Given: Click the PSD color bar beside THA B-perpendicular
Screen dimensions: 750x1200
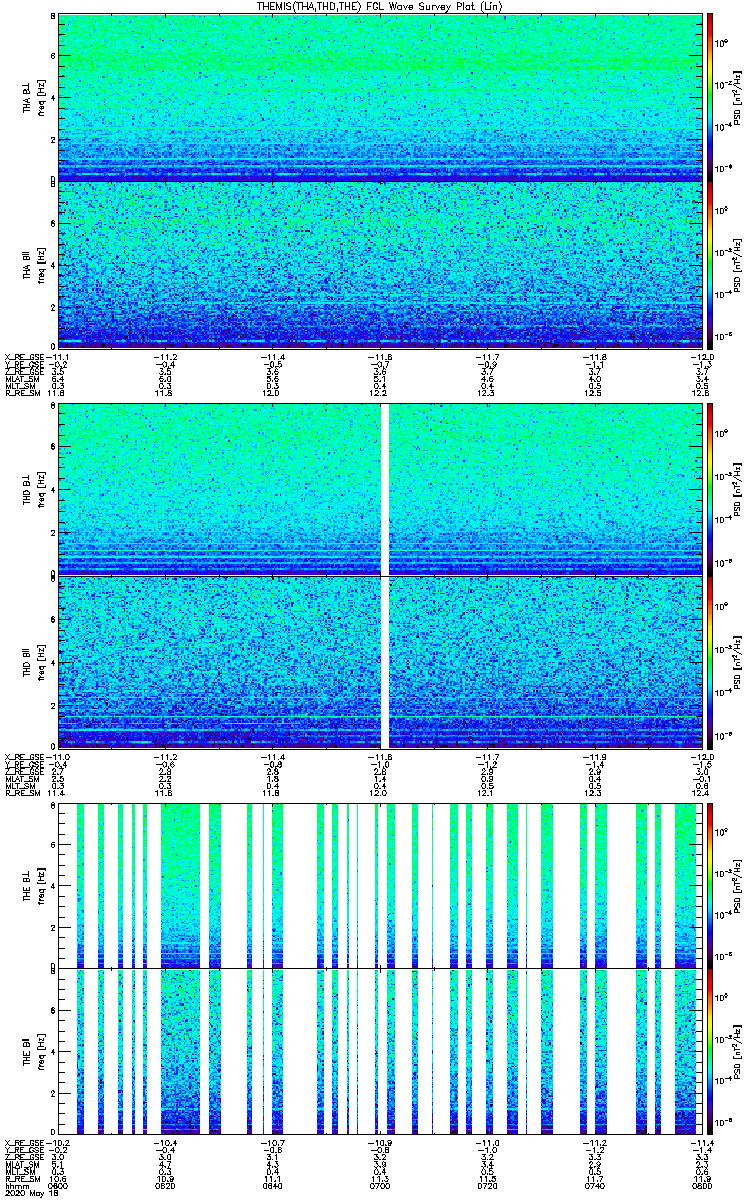Looking at the screenshot, I should click(x=710, y=97).
